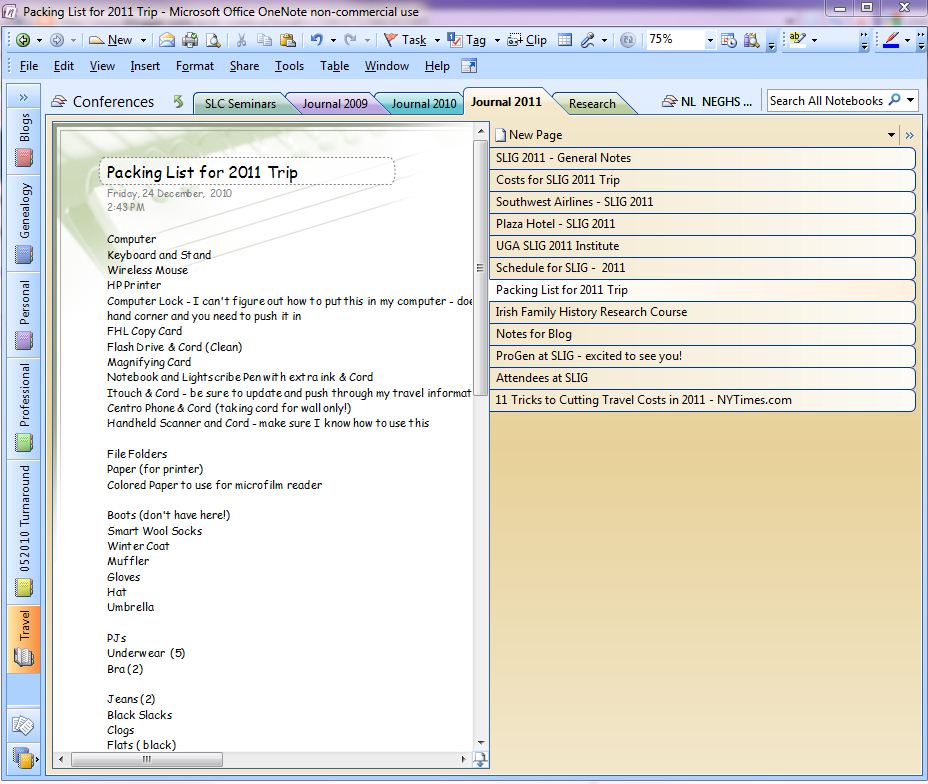The height and width of the screenshot is (784, 928).
Task: Open the Share menu
Action: [x=244, y=66]
